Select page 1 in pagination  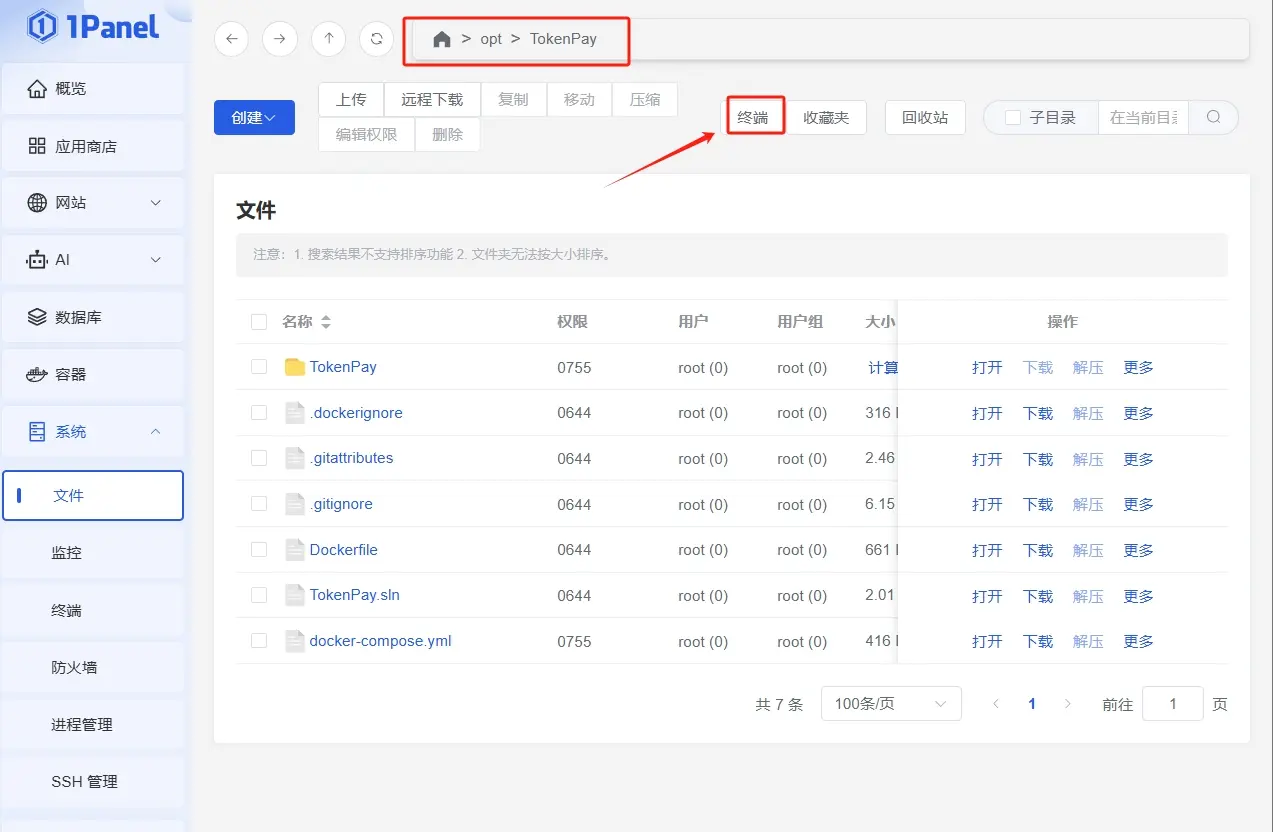[x=1031, y=704]
